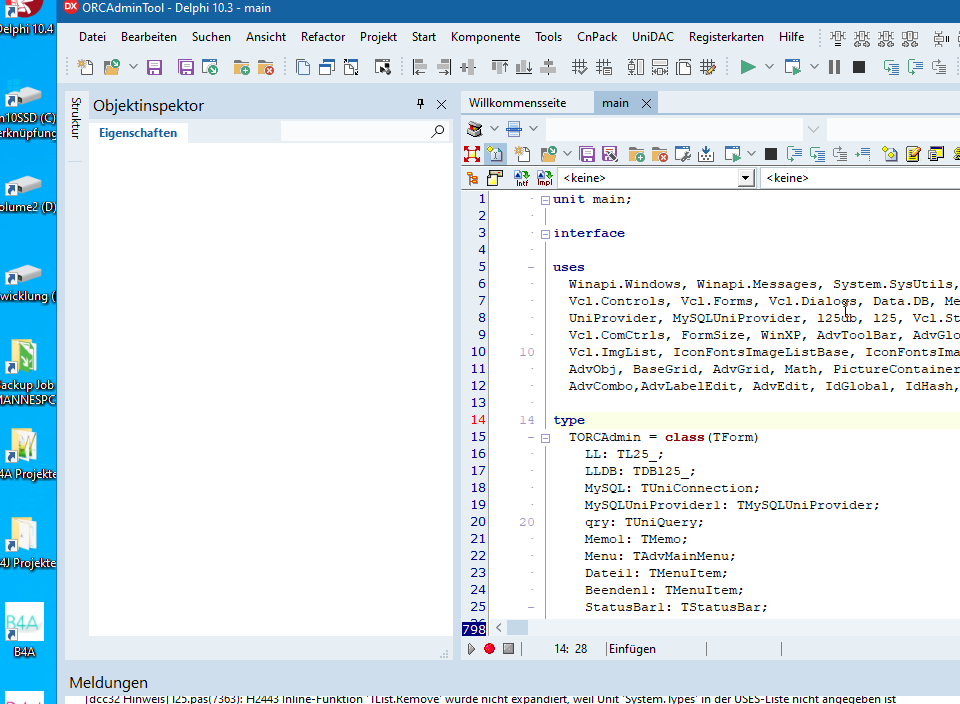Open the Projekt menu
Viewport: 960px width, 704px height.
(378, 37)
